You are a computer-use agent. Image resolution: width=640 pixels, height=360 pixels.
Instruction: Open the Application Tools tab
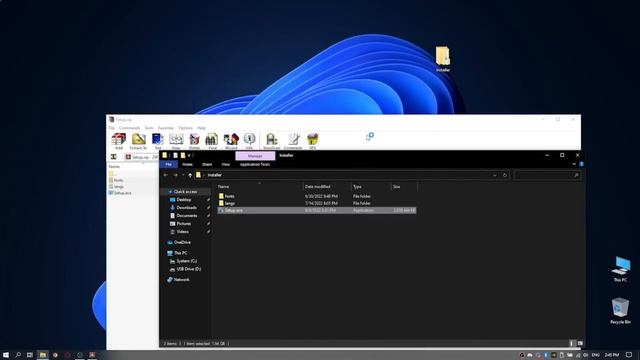point(255,164)
